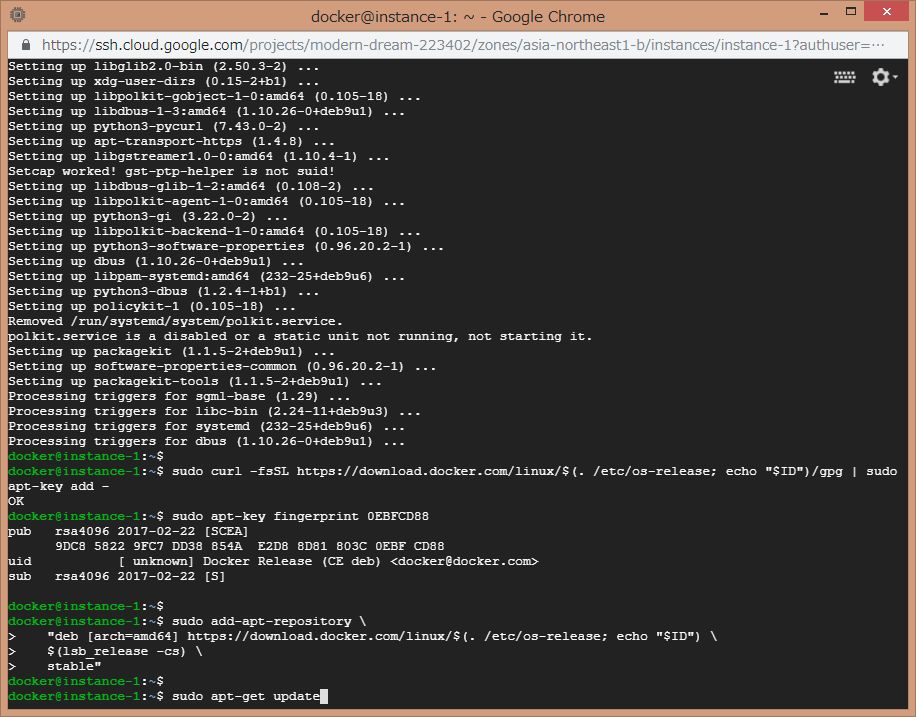This screenshot has height=717, width=916.
Task: Click 'pub rsa4096 2017-02-22 [SCEA]' line
Action: click(128, 531)
